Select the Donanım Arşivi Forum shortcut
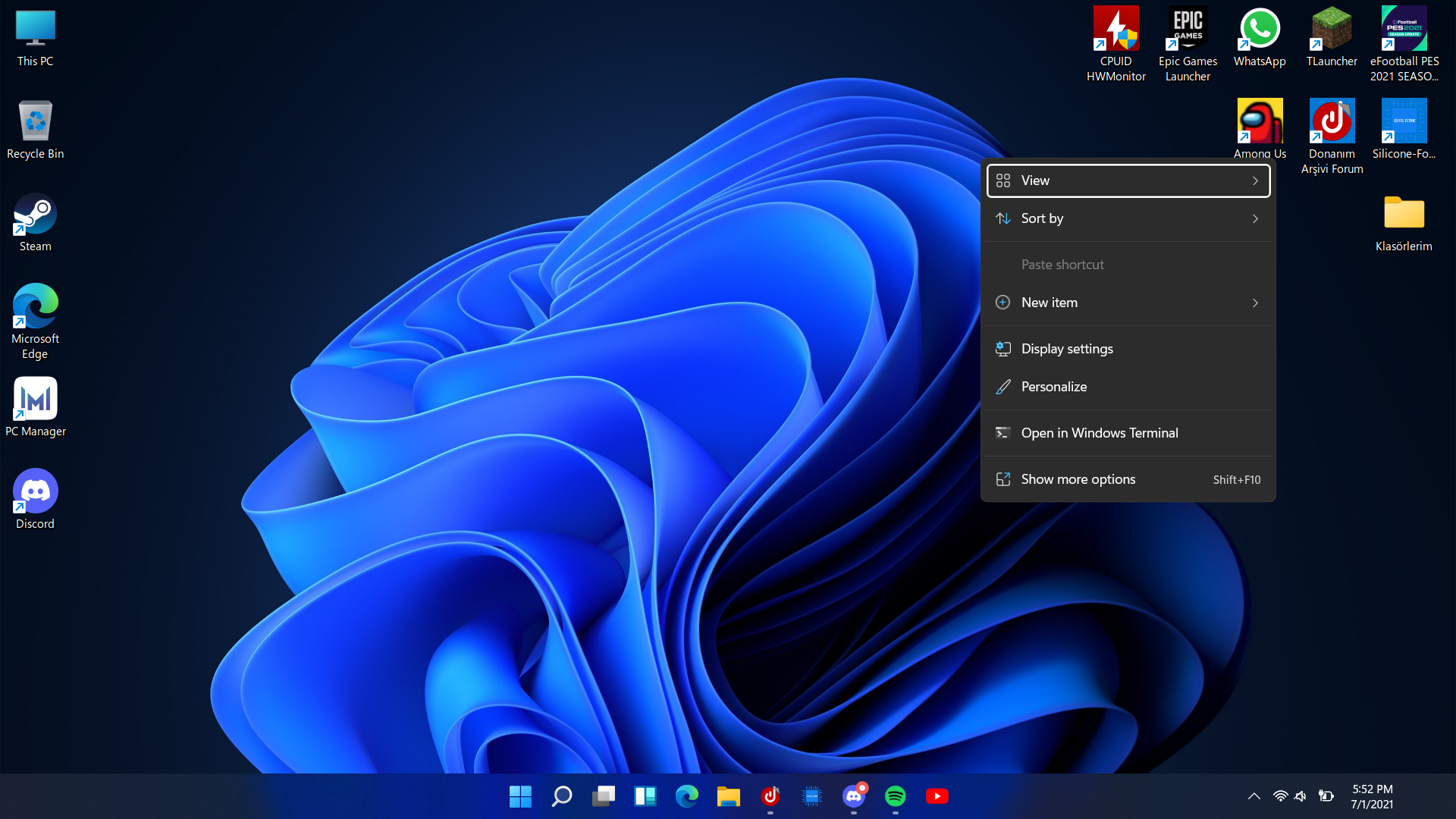1456x819 pixels. 1332,136
